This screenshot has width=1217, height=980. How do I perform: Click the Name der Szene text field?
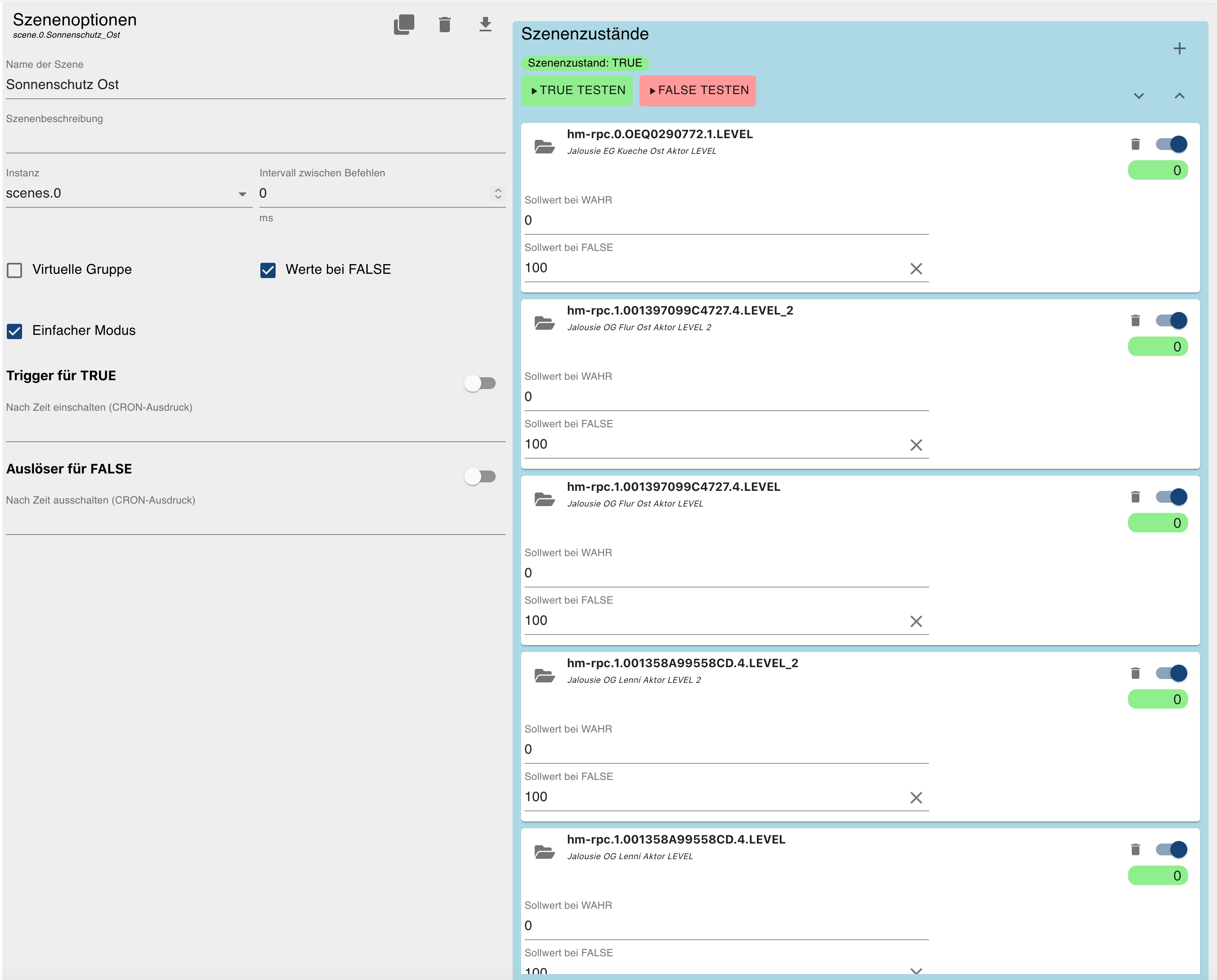(x=255, y=85)
